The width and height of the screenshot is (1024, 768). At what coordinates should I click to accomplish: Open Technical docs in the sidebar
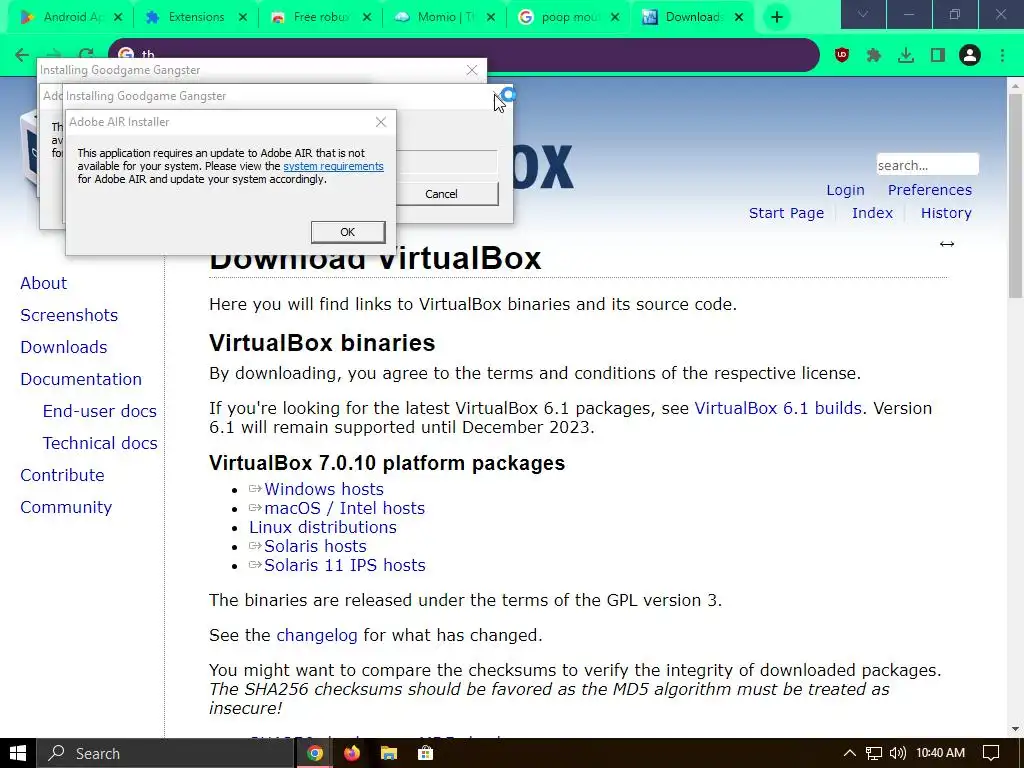(100, 443)
